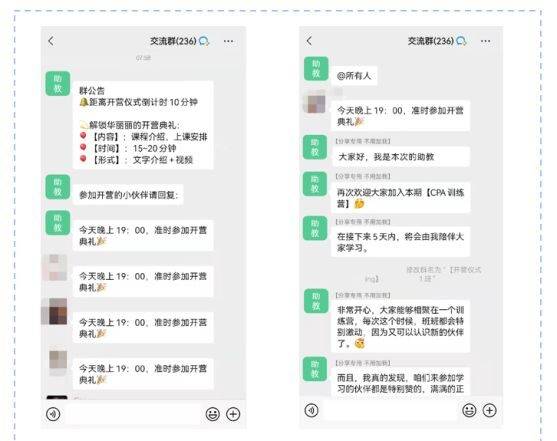This screenshot has height=441, width=557.
Task: Click the message input field in right chat
Action: [391, 410]
